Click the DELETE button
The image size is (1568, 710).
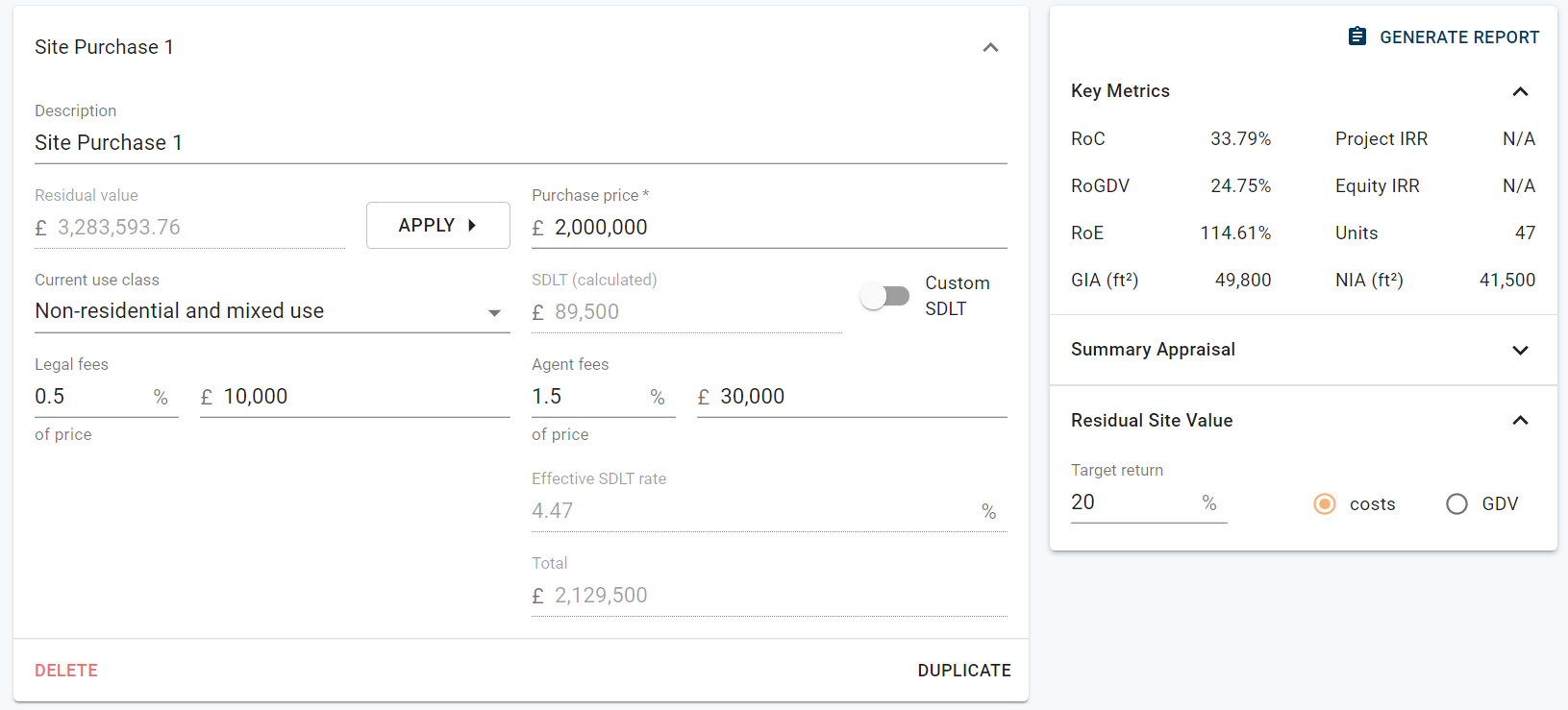pos(66,671)
